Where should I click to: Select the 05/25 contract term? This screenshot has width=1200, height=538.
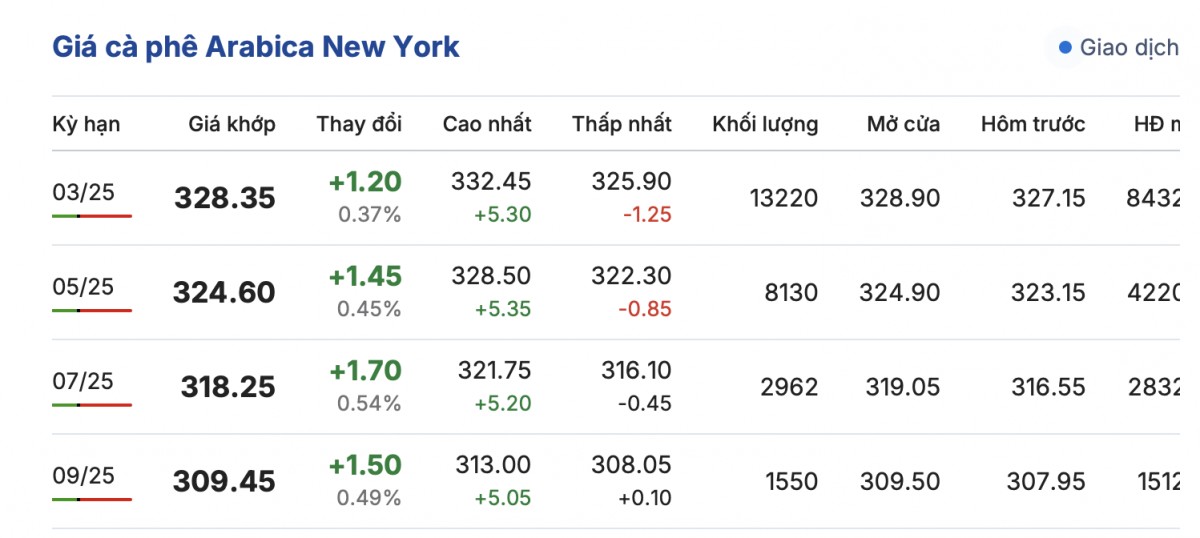[x=83, y=287]
